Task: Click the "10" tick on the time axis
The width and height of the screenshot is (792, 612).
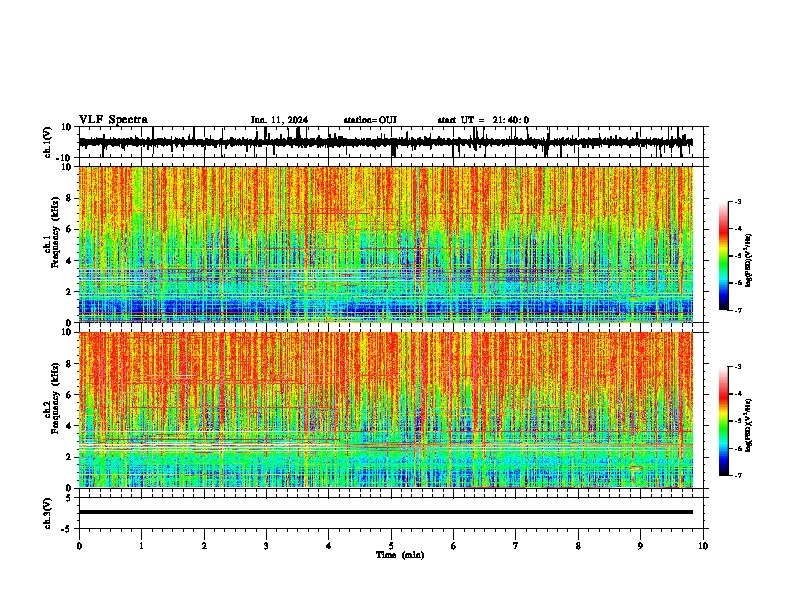Action: click(703, 546)
